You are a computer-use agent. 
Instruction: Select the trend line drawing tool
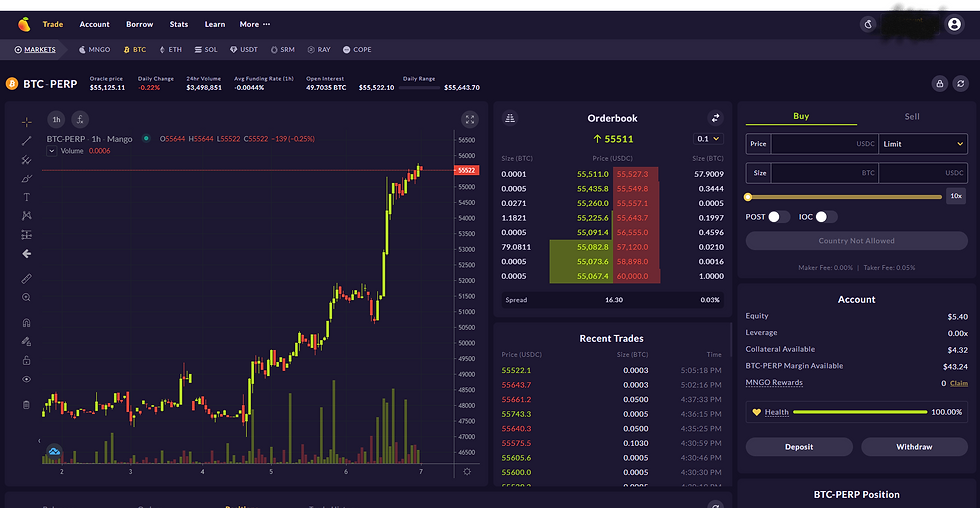pos(26,141)
